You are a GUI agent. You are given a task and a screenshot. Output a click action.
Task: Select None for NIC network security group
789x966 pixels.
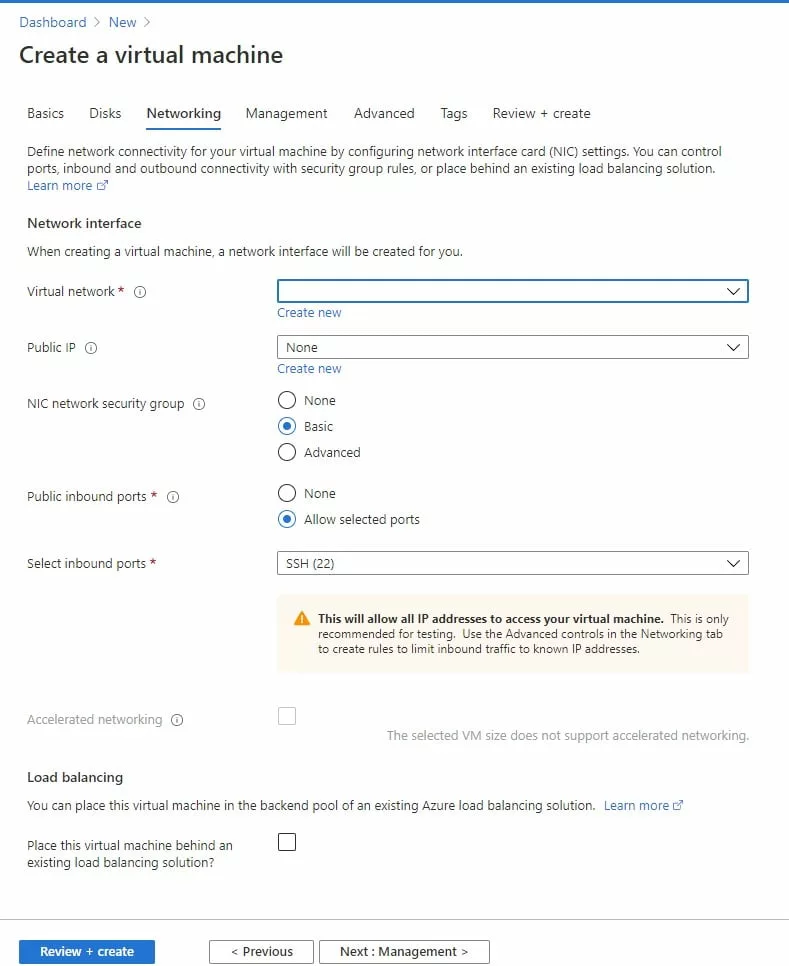click(287, 400)
